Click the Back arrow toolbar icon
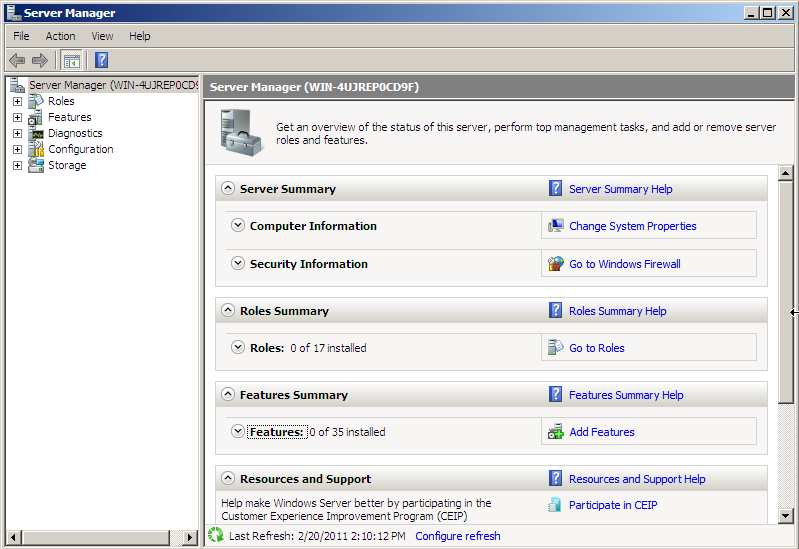The image size is (799, 549). pyautogui.click(x=17, y=61)
